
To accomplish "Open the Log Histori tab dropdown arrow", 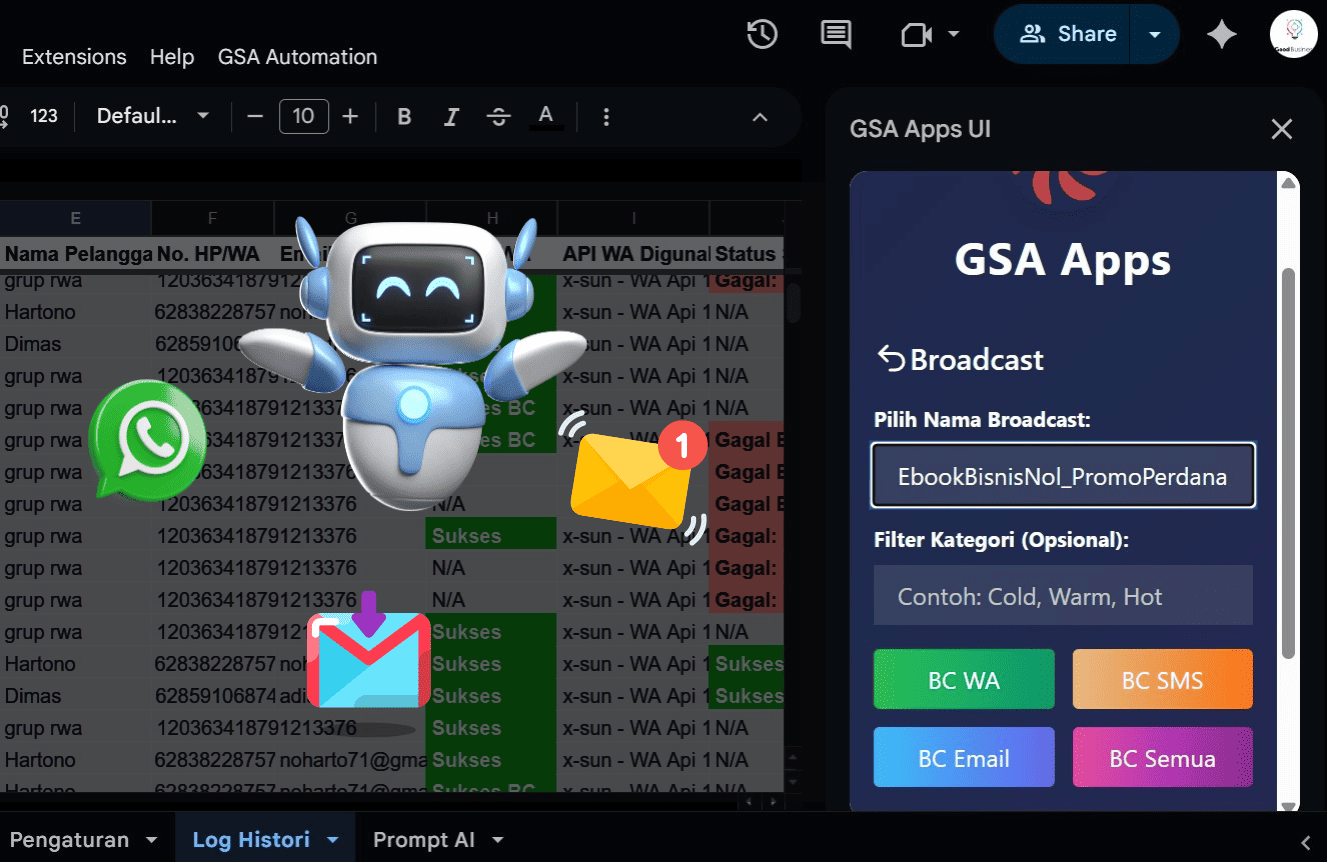I will click(334, 840).
